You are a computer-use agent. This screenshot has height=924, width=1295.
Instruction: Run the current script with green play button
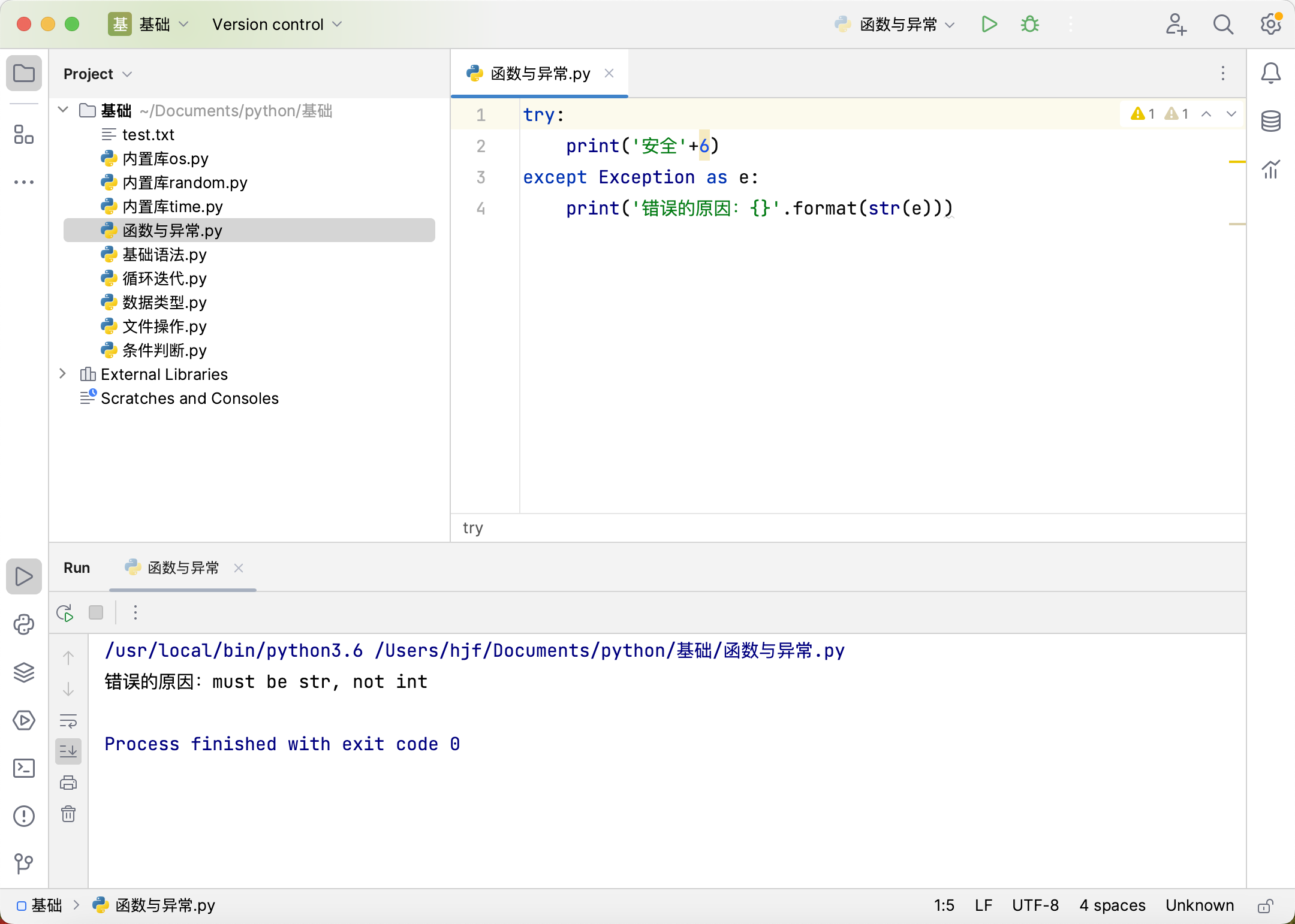pyautogui.click(x=989, y=25)
